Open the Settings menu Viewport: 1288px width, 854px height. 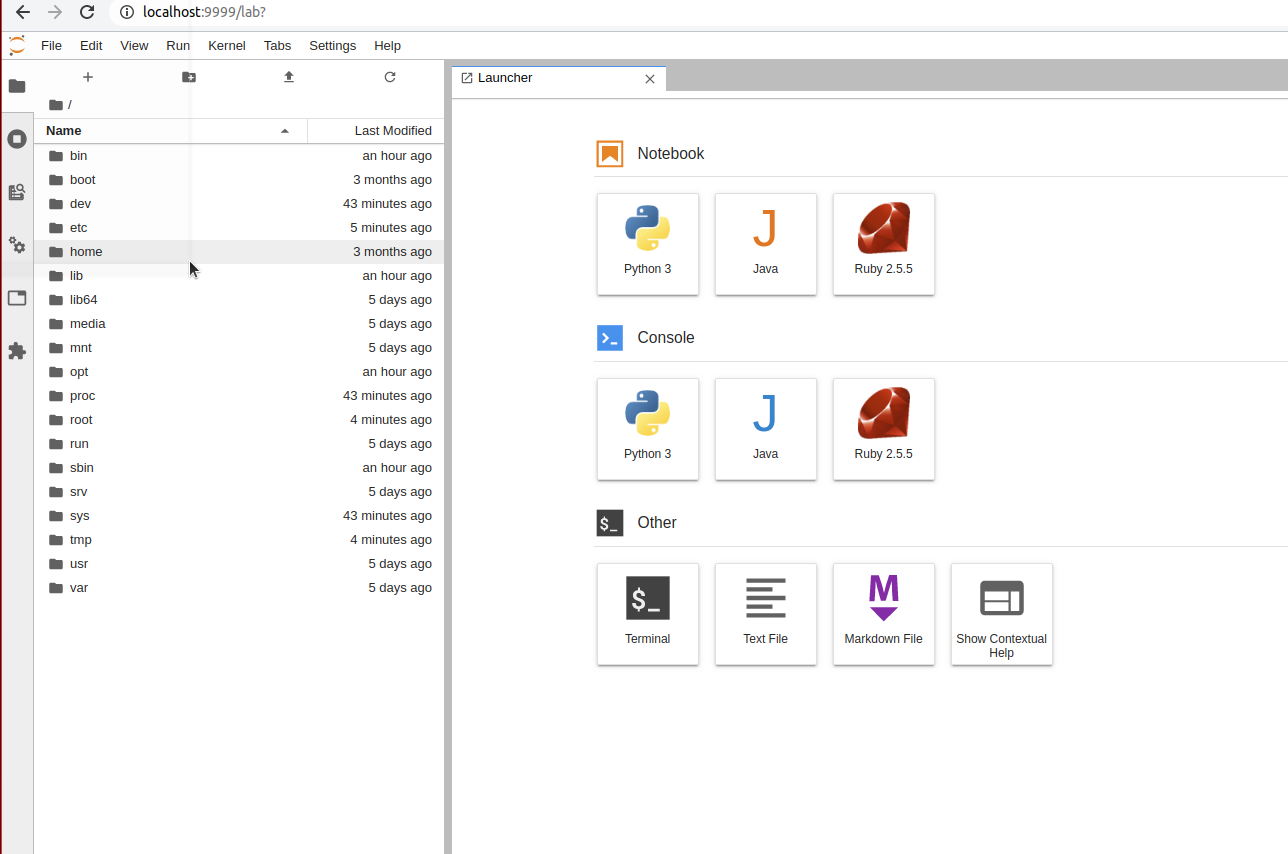pos(332,45)
